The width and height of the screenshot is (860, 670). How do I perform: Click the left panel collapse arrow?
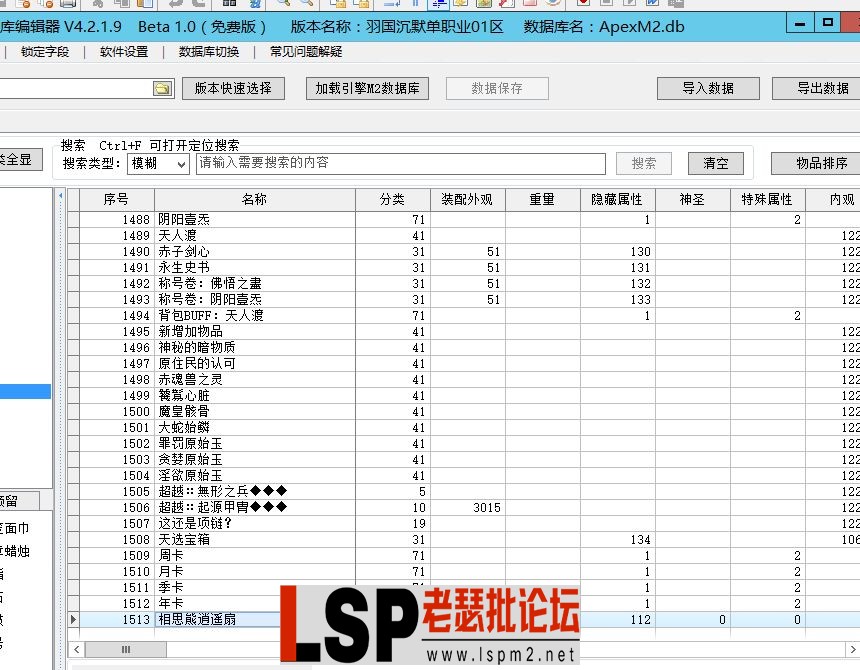pos(59,193)
